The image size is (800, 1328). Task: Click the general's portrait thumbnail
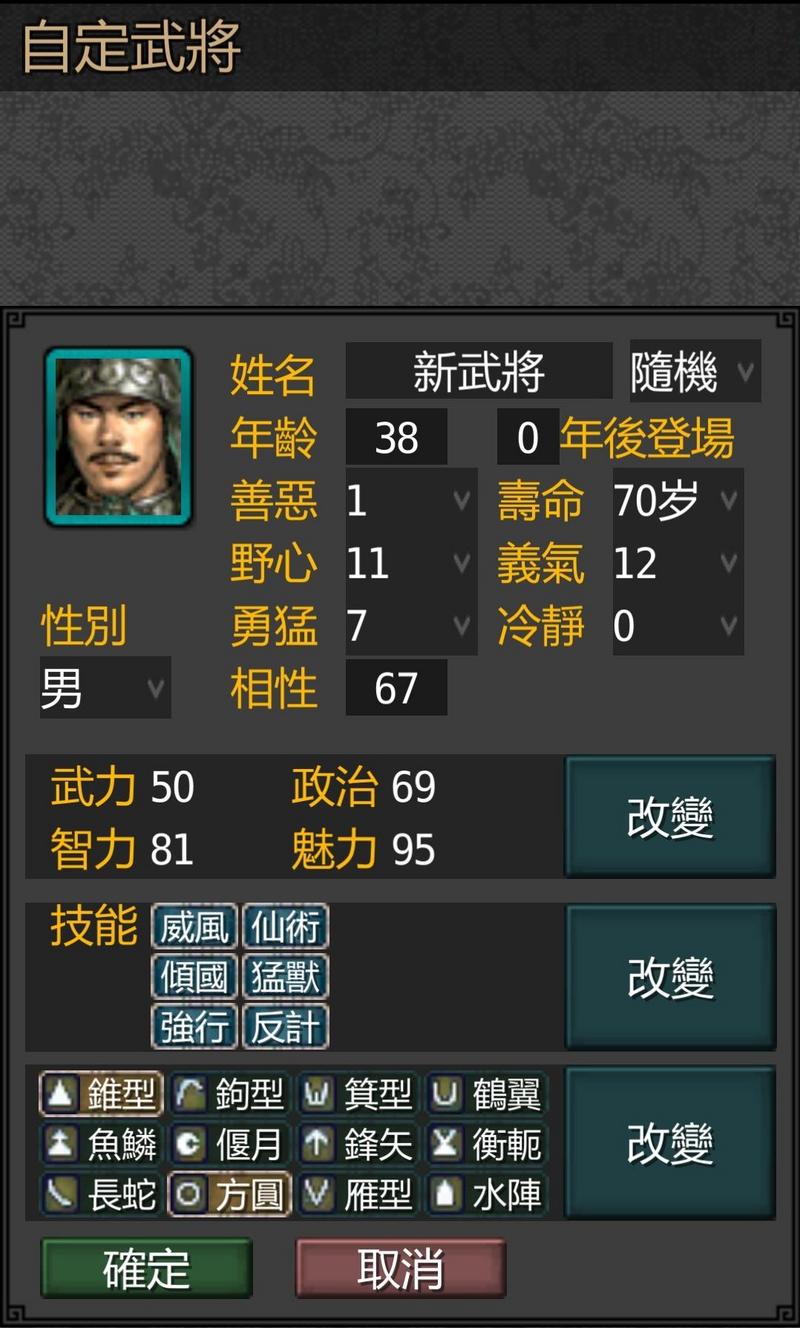(x=118, y=437)
